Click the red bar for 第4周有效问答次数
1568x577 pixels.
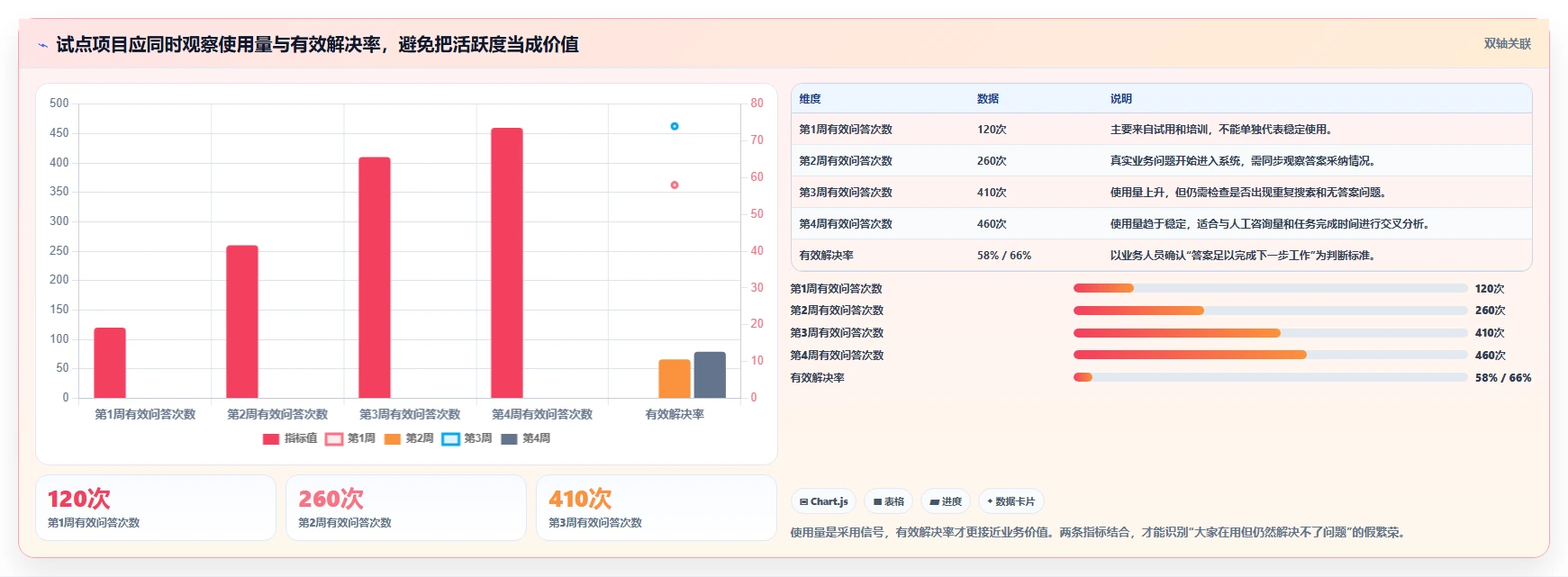[x=507, y=263]
